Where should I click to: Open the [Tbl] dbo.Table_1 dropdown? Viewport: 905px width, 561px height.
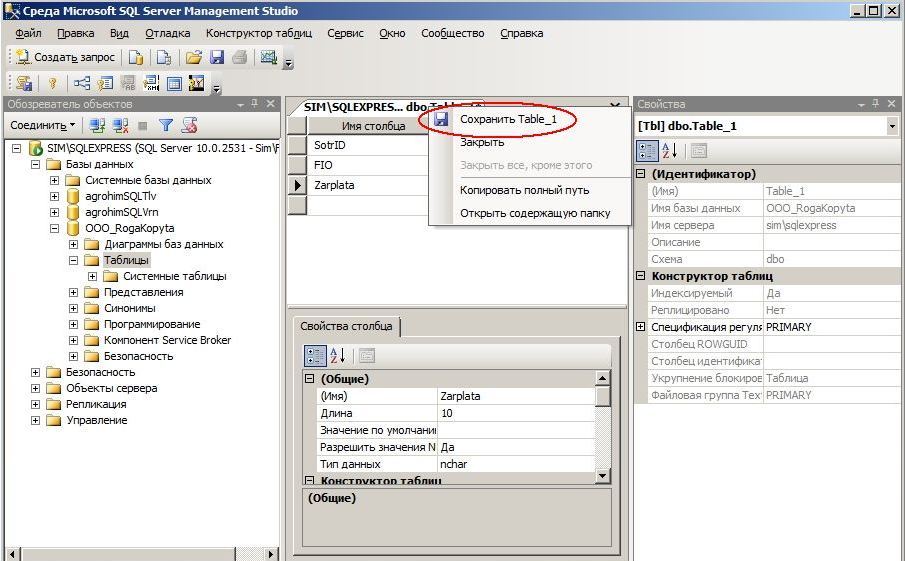tap(892, 126)
